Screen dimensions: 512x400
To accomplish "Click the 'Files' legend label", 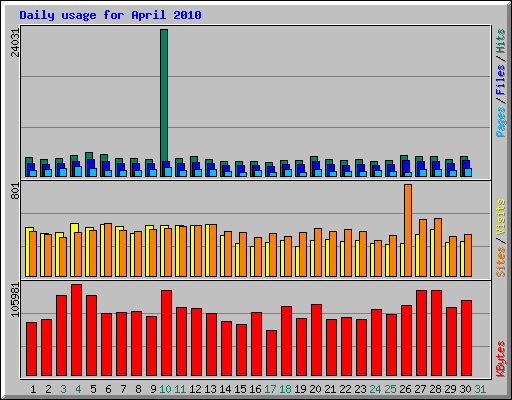I will pyautogui.click(x=501, y=80).
